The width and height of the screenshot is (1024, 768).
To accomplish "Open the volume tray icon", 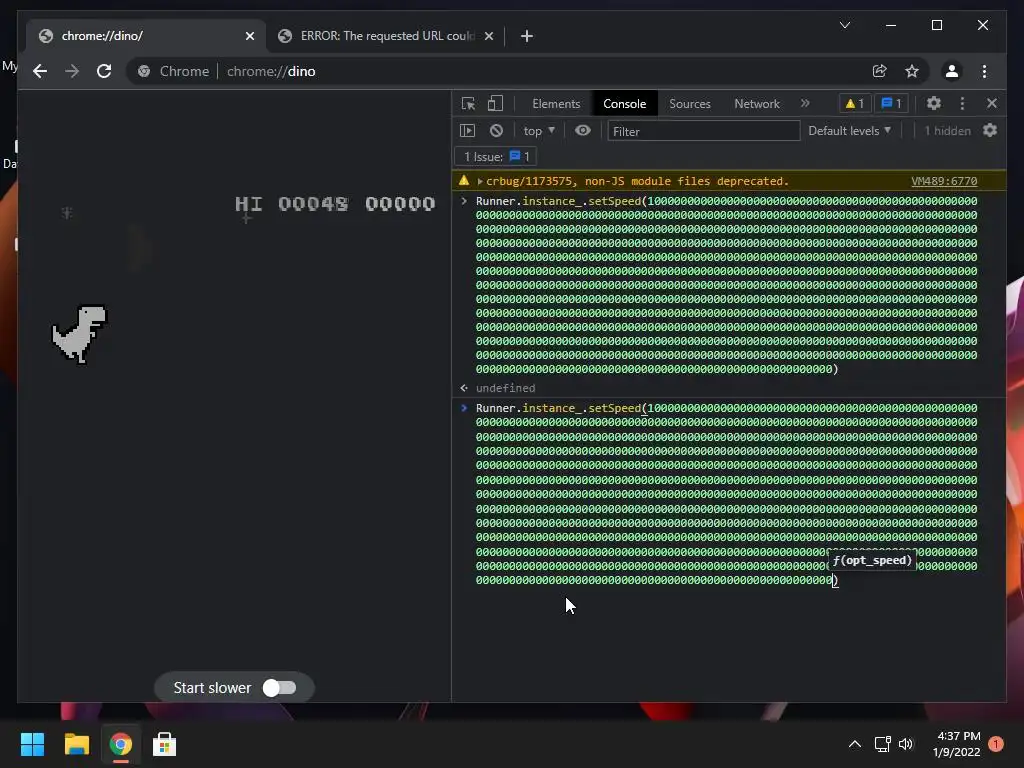I will click(906, 744).
